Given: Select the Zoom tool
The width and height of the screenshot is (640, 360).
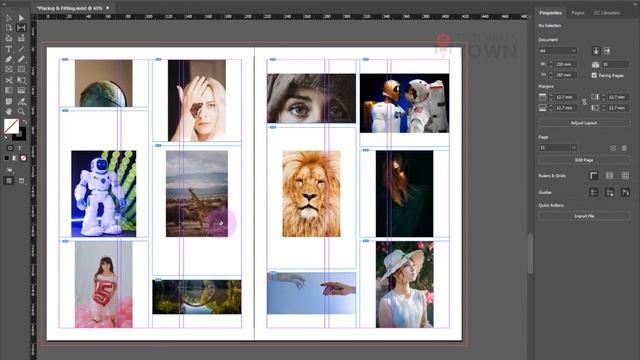Looking at the screenshot, I should [21, 111].
